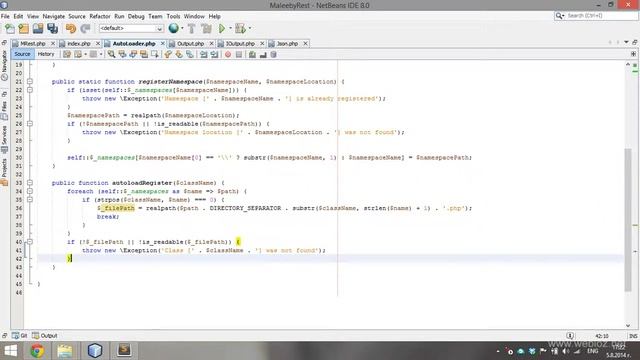Click the Undo arrow icon
Viewport: 640px width, 360px height.
(71, 28)
